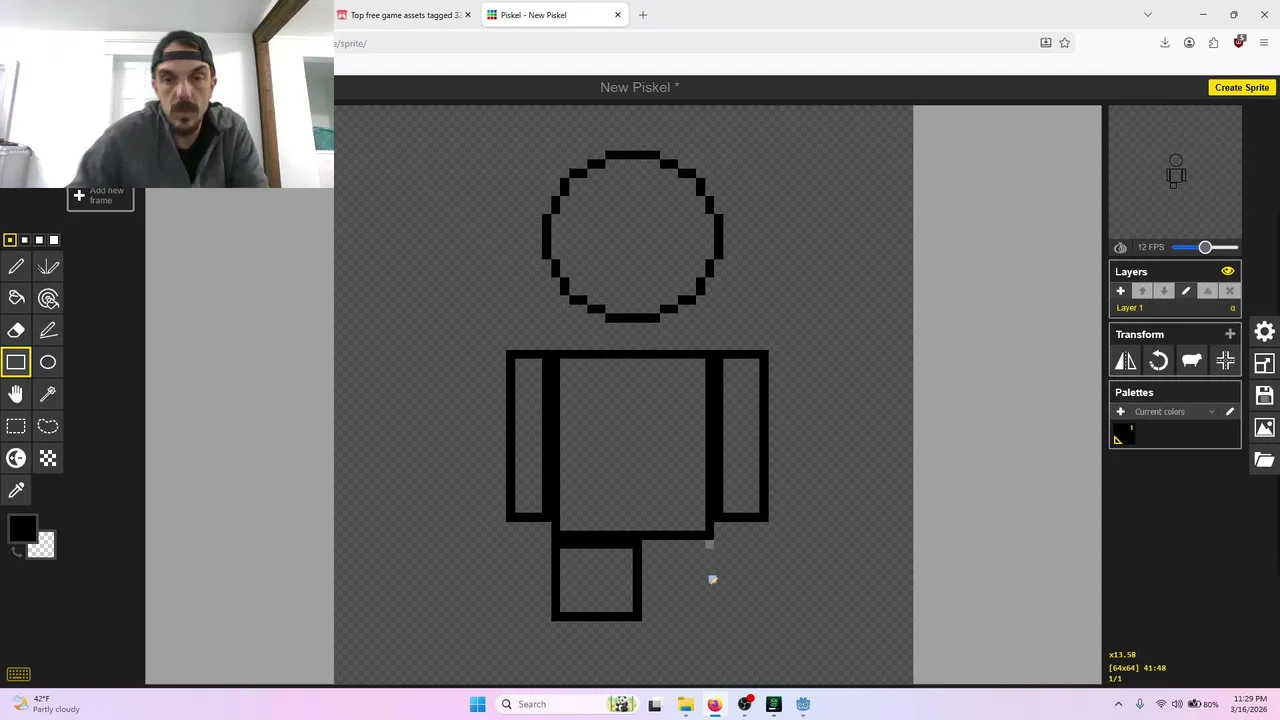
Task: Delete the selected layer
Action: point(1230,291)
